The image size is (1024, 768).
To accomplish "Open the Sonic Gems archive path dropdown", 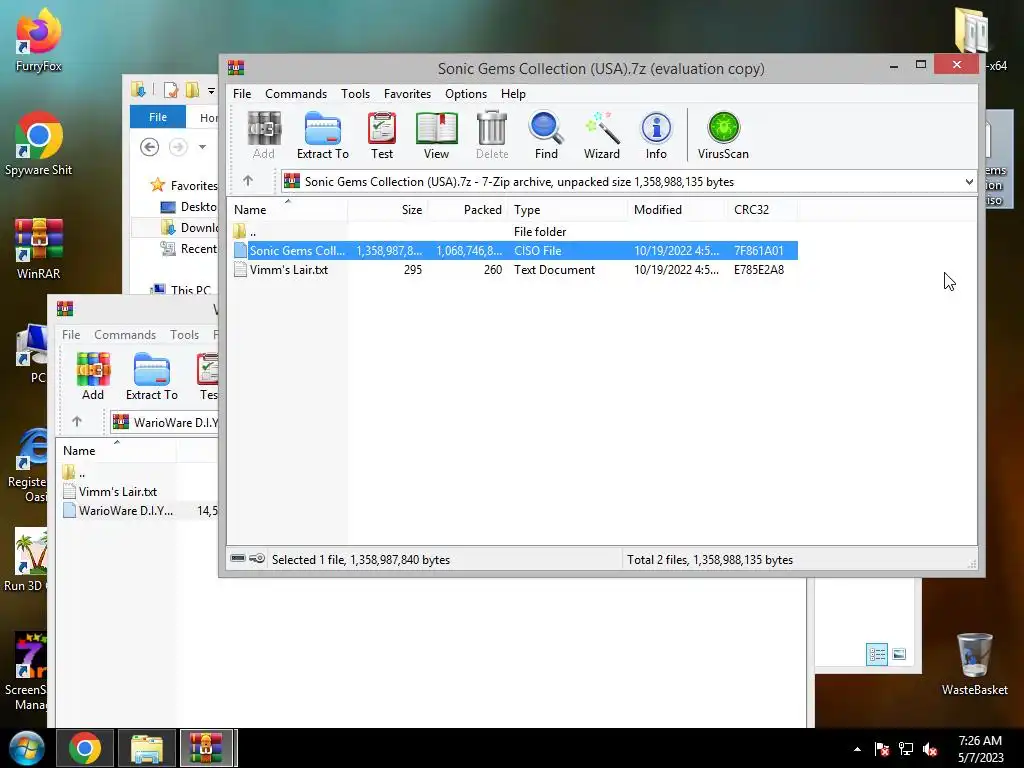I will [969, 182].
